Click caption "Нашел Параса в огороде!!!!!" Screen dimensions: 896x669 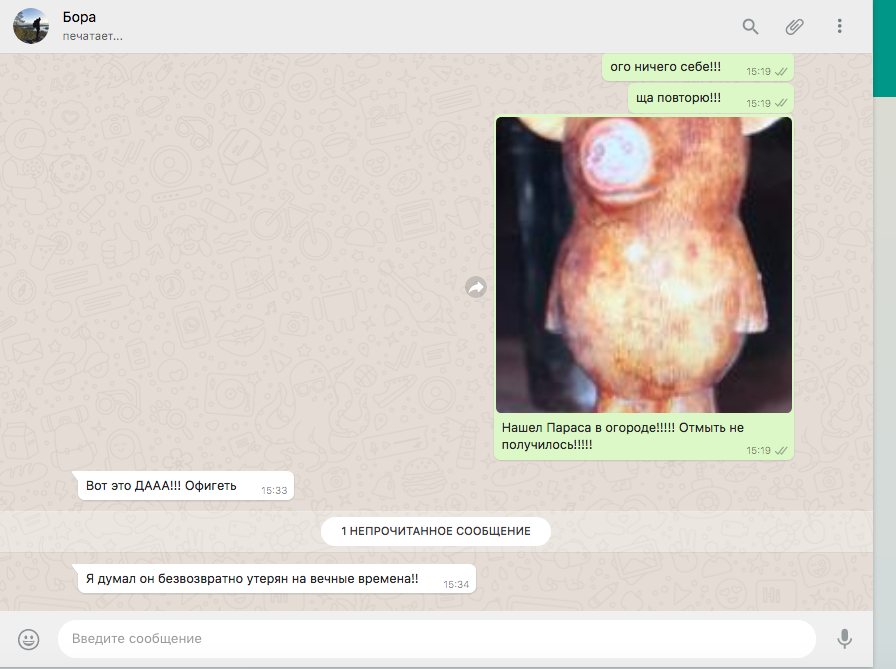[x=588, y=427]
